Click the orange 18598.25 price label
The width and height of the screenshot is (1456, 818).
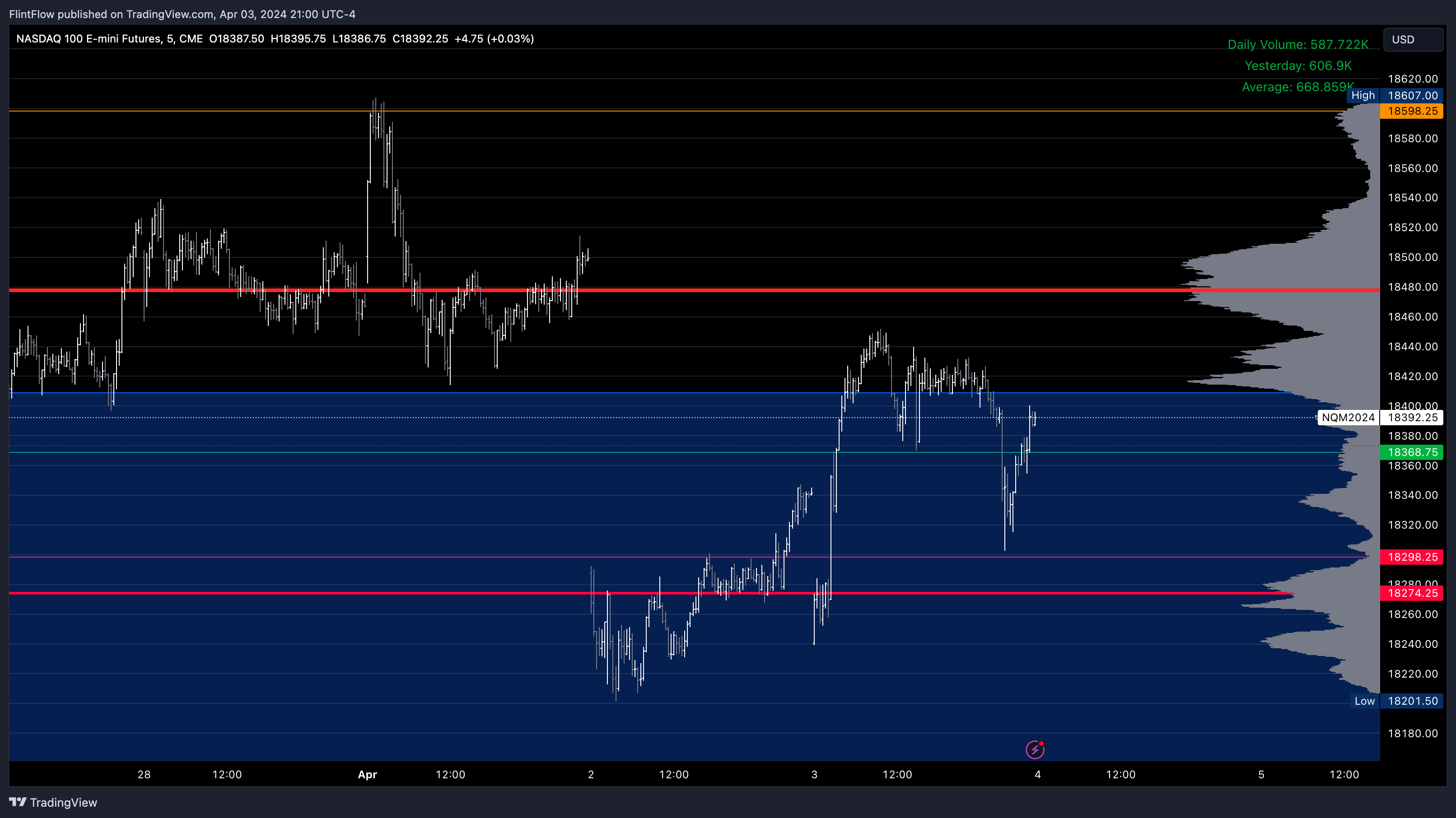(x=1412, y=111)
